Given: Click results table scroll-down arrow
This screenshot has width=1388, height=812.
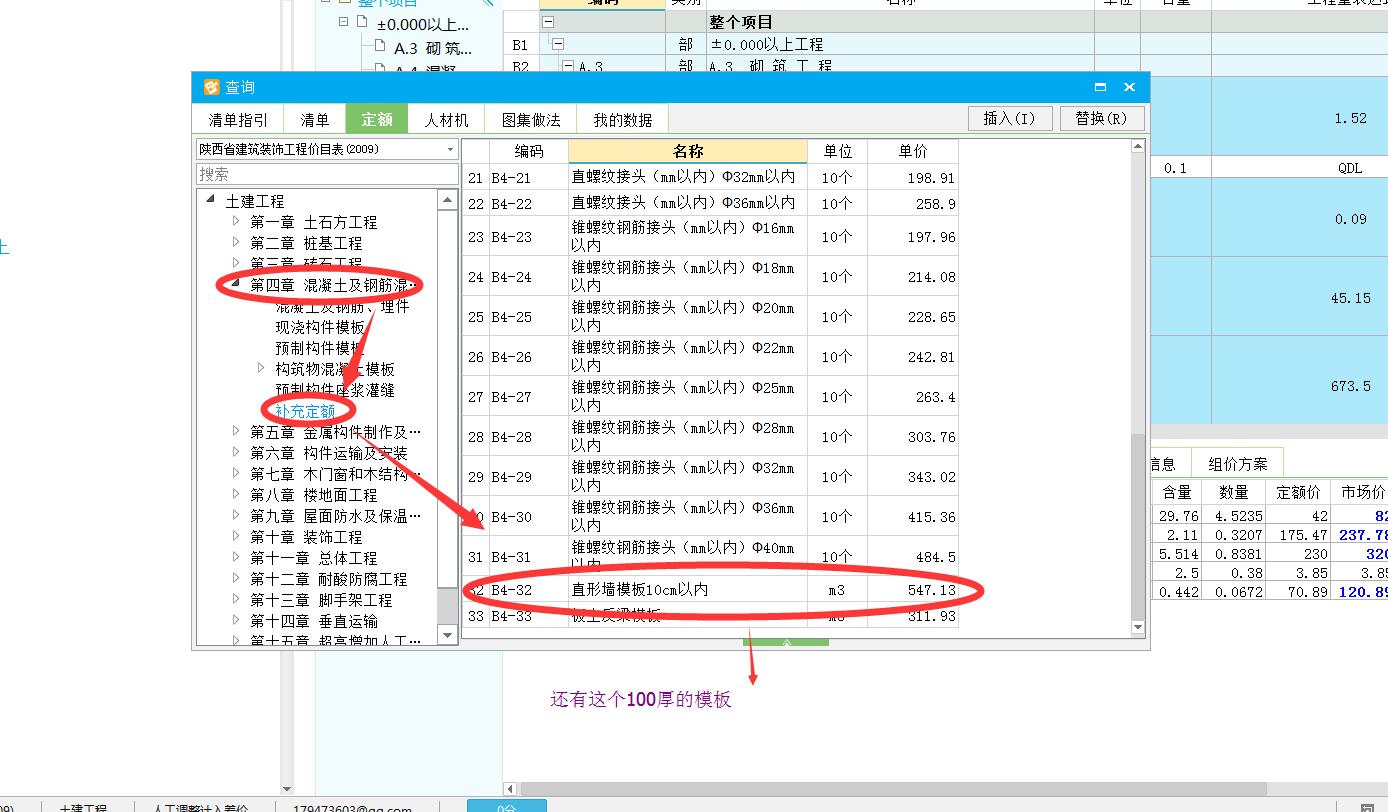Looking at the screenshot, I should pos(1137,627).
